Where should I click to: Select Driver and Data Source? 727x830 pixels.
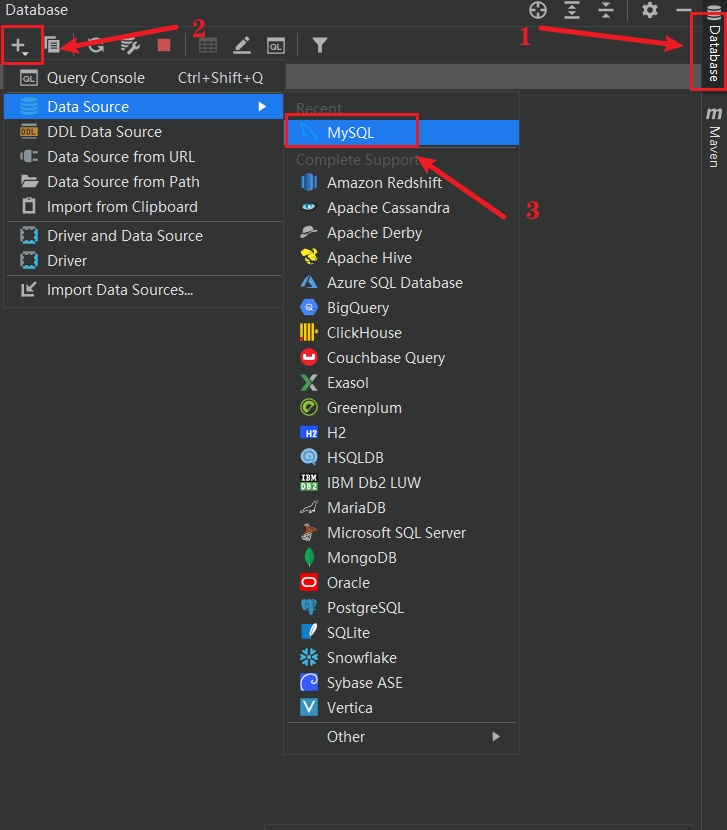tap(144, 236)
